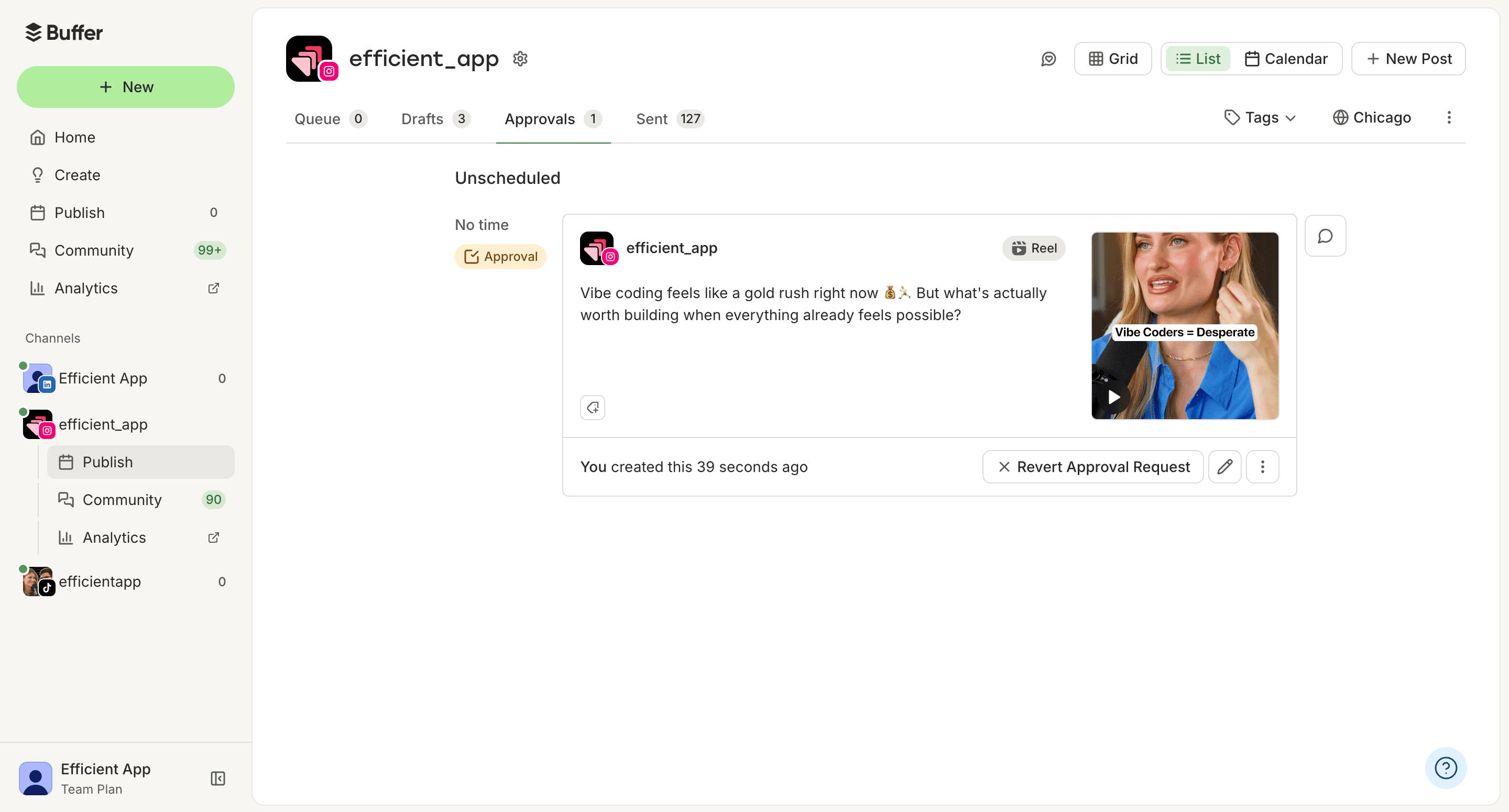Click the green New button
1509x812 pixels.
(x=125, y=87)
